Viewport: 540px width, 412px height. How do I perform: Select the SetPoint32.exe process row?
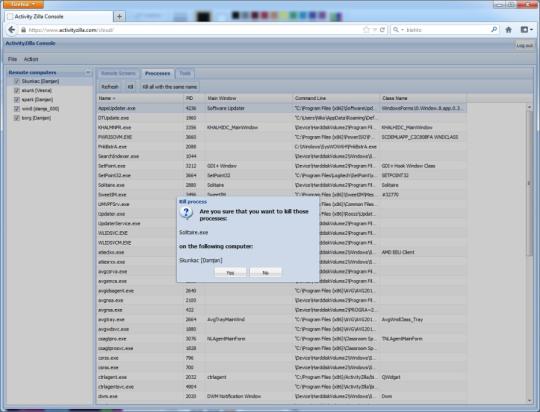click(281, 175)
